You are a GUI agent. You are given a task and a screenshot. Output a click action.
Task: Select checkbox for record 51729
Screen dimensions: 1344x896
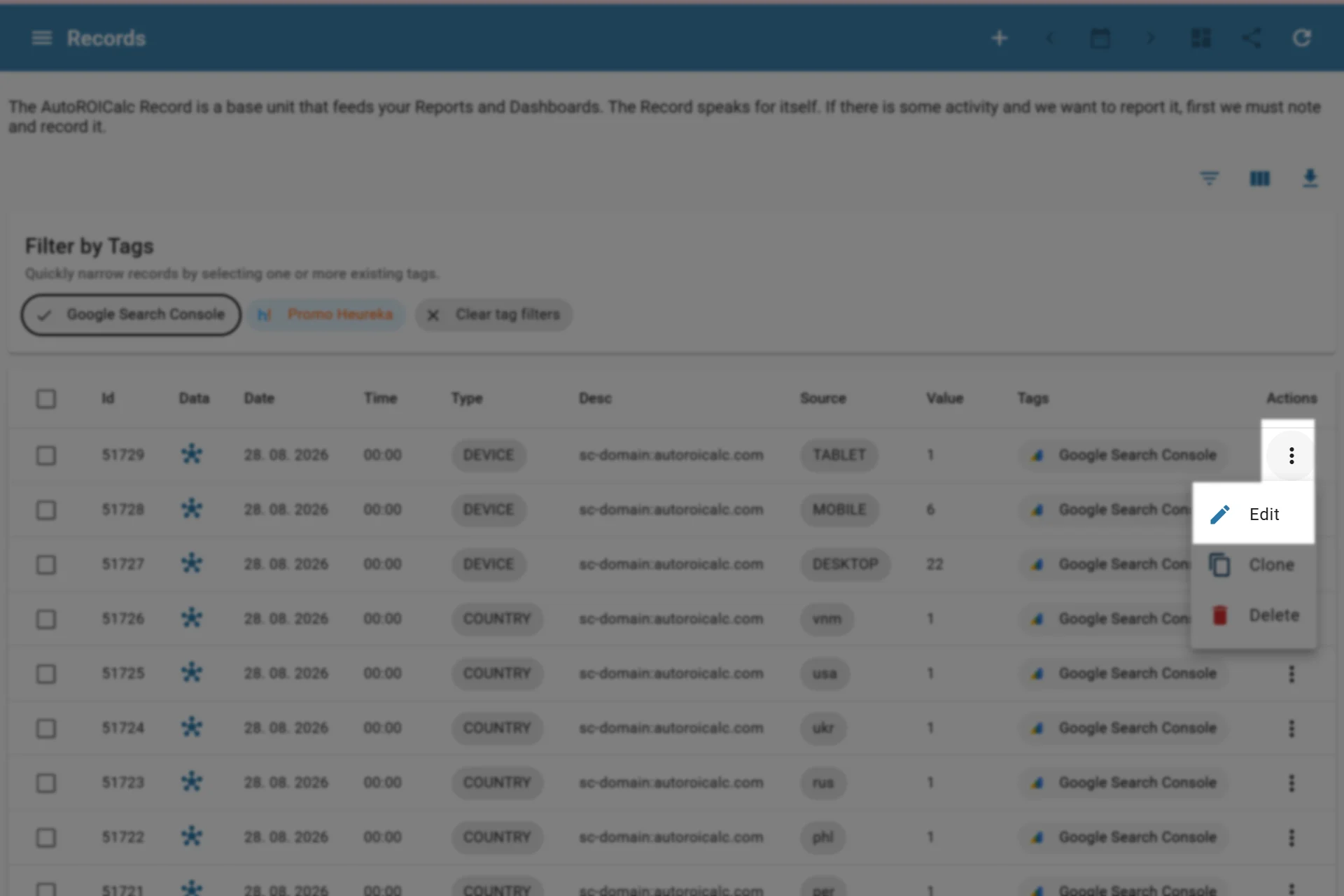point(46,456)
